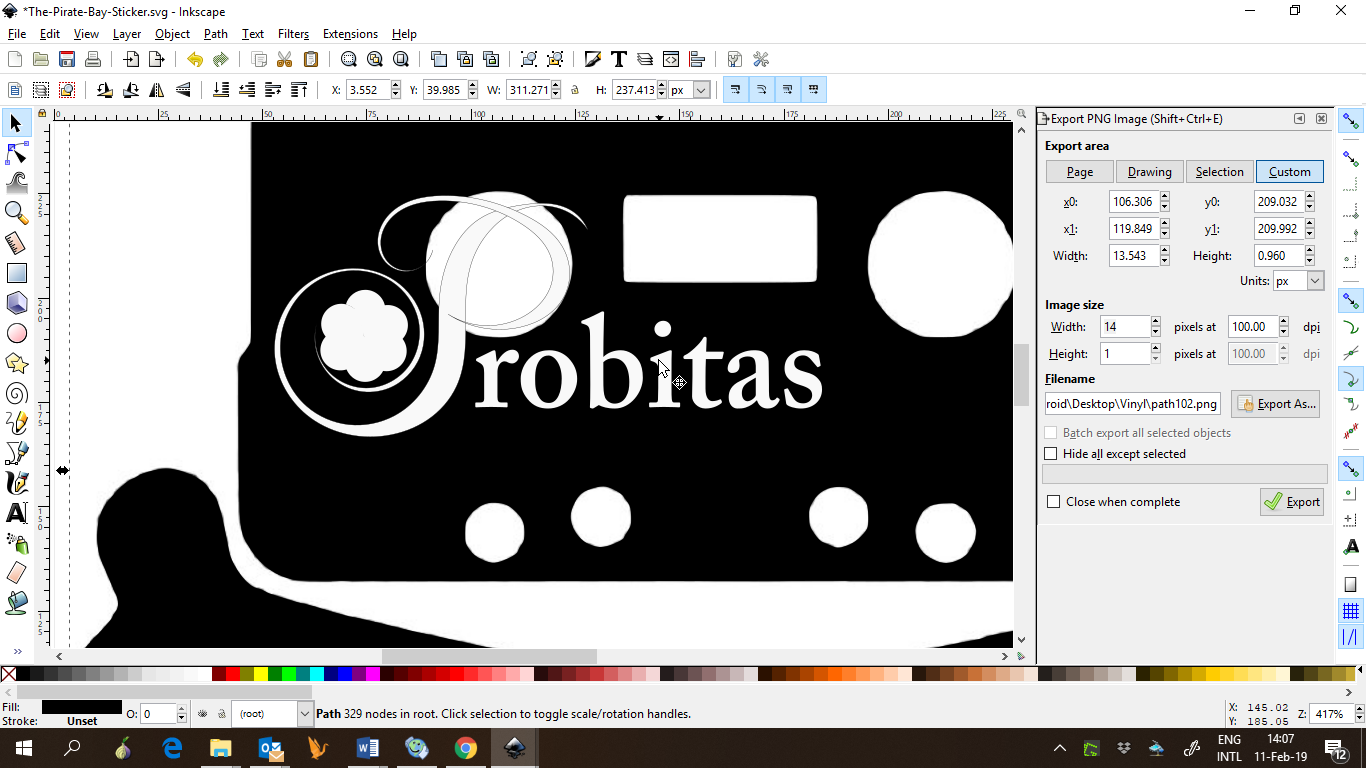
Task: Pick the Spiral tool
Action: 16,393
